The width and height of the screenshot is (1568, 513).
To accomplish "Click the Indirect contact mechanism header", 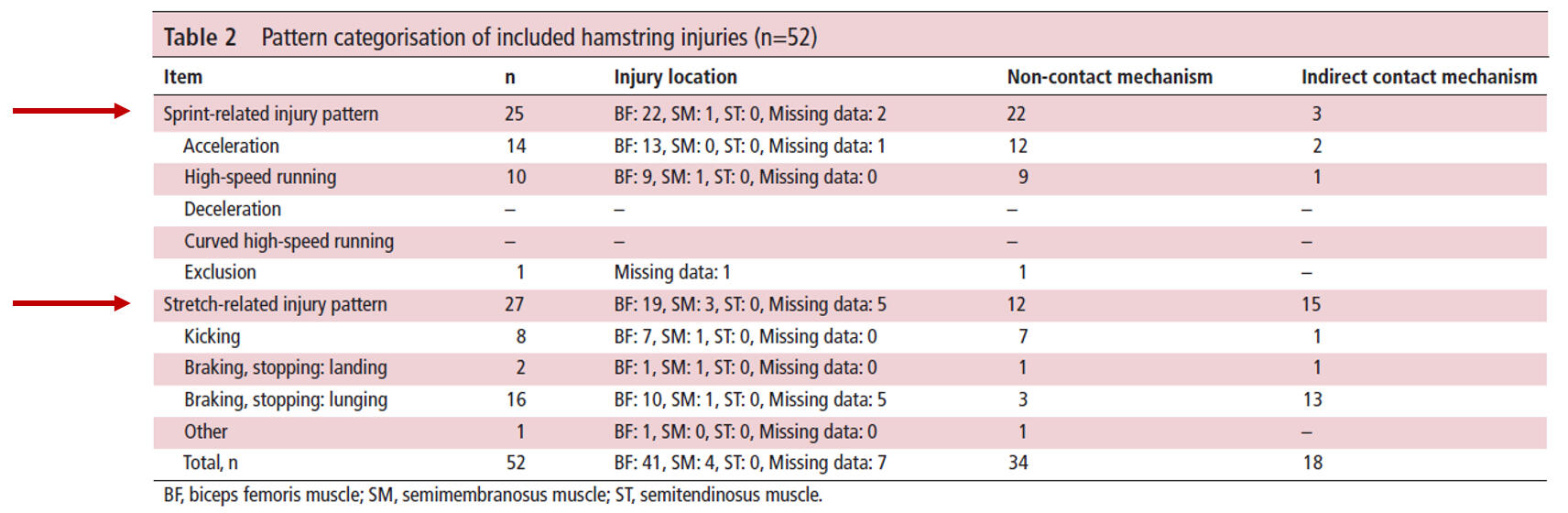I will coord(1419,78).
